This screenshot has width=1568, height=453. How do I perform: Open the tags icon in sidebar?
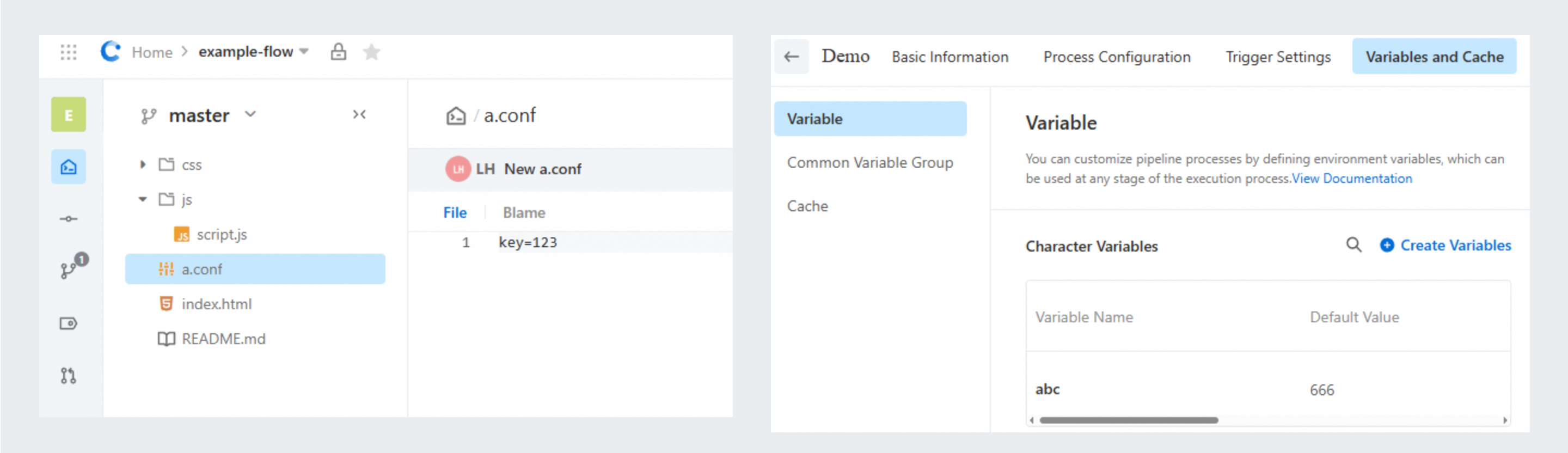tap(68, 323)
